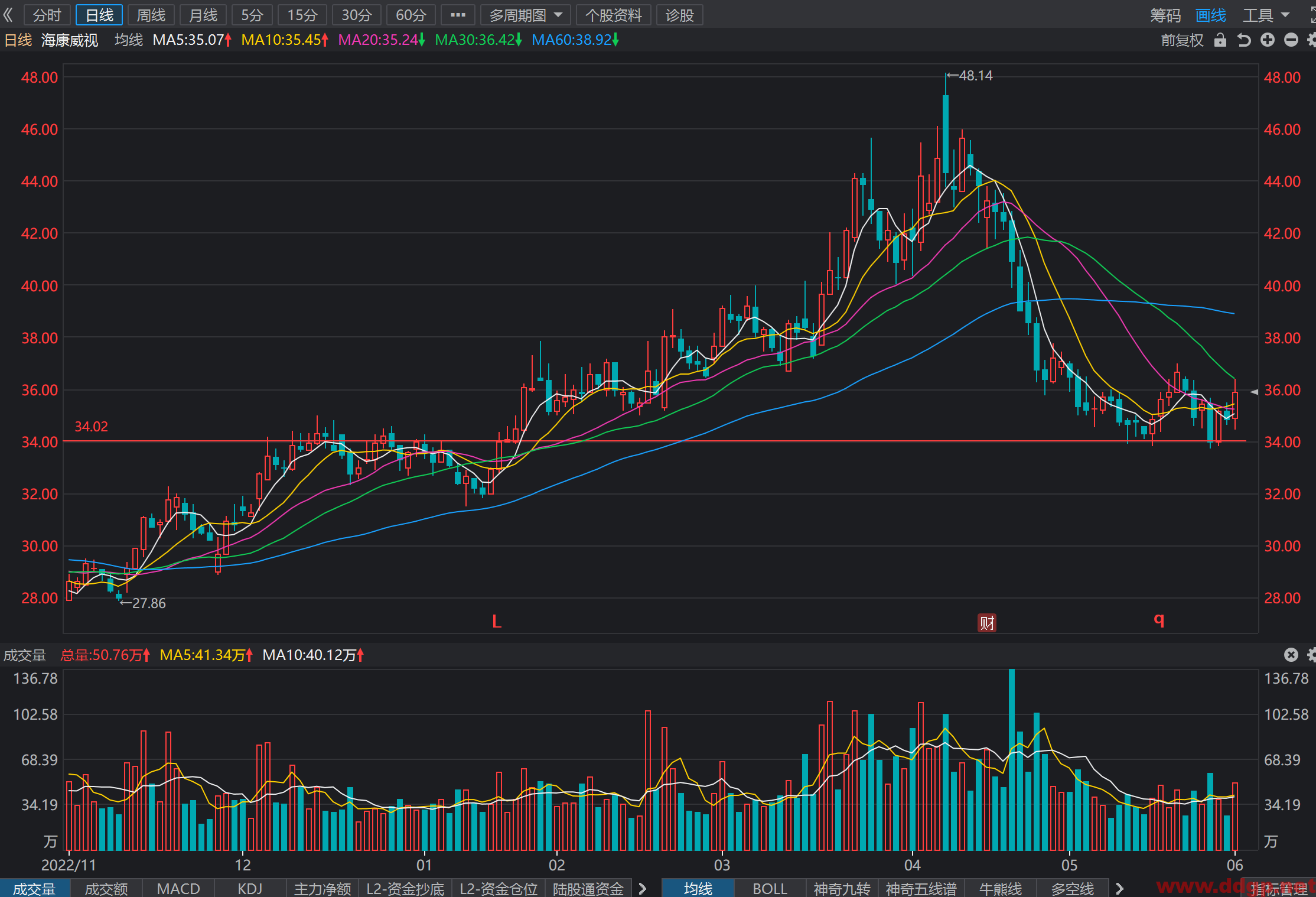Switch to the 周线 weekly tab
This screenshot has height=897, width=1316.
[151, 15]
